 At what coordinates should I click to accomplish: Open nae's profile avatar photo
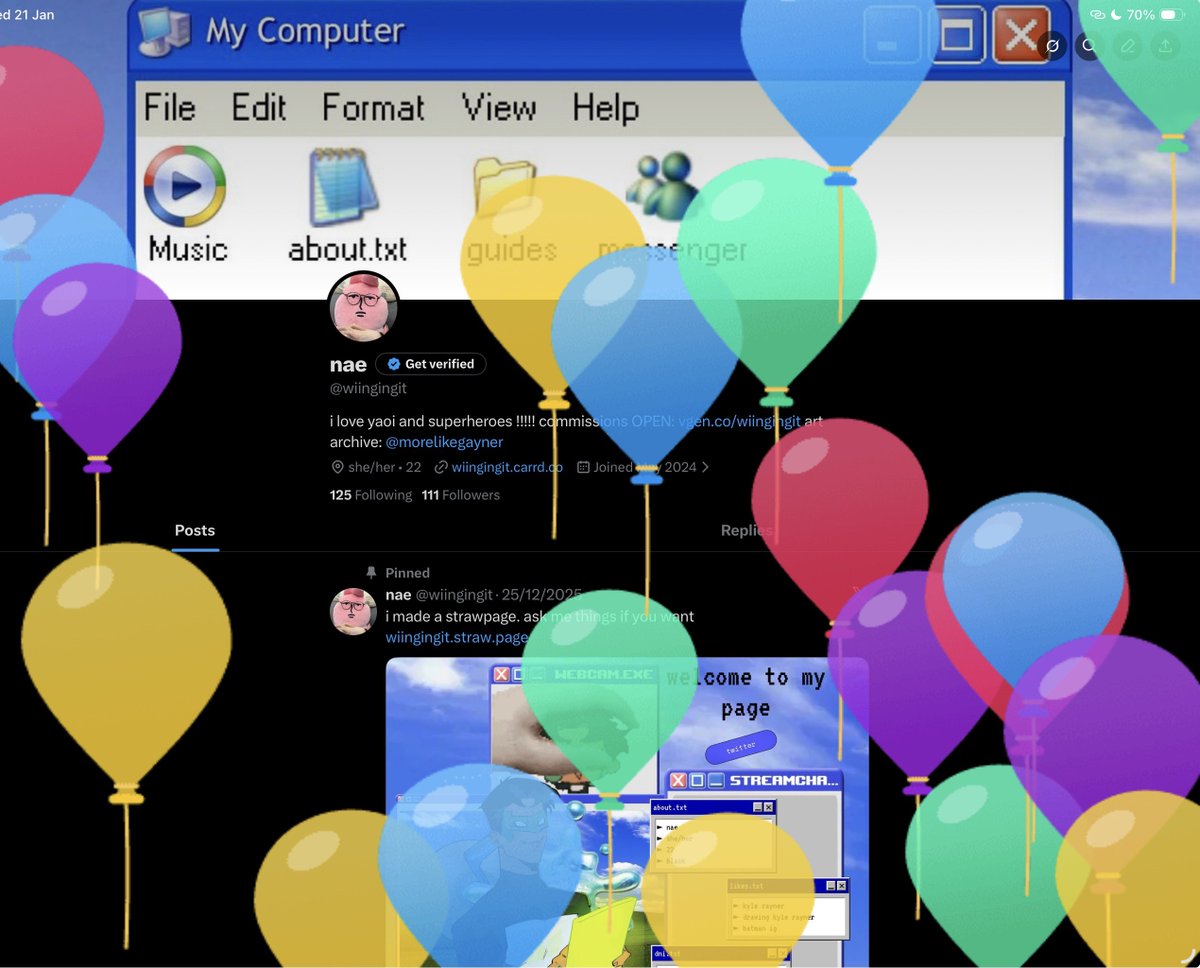364,306
